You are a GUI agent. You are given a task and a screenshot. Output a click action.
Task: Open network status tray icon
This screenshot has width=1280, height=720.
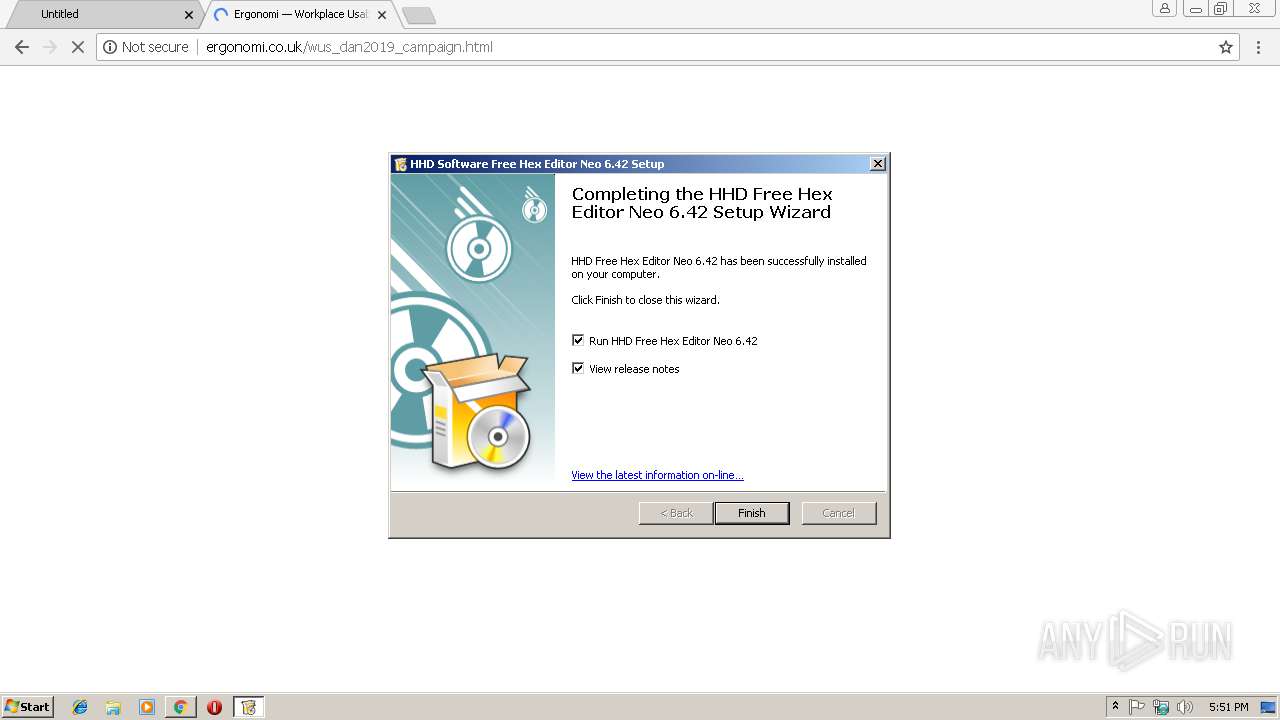[1161, 707]
